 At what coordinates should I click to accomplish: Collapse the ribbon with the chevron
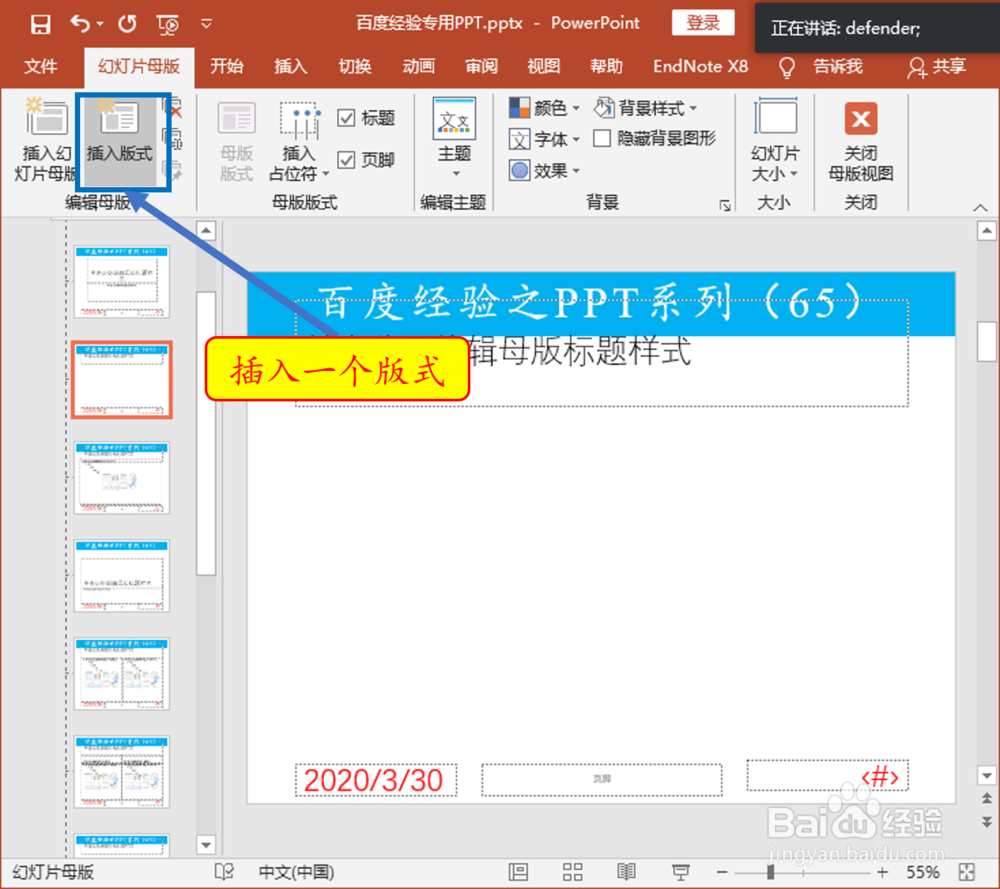pos(980,207)
